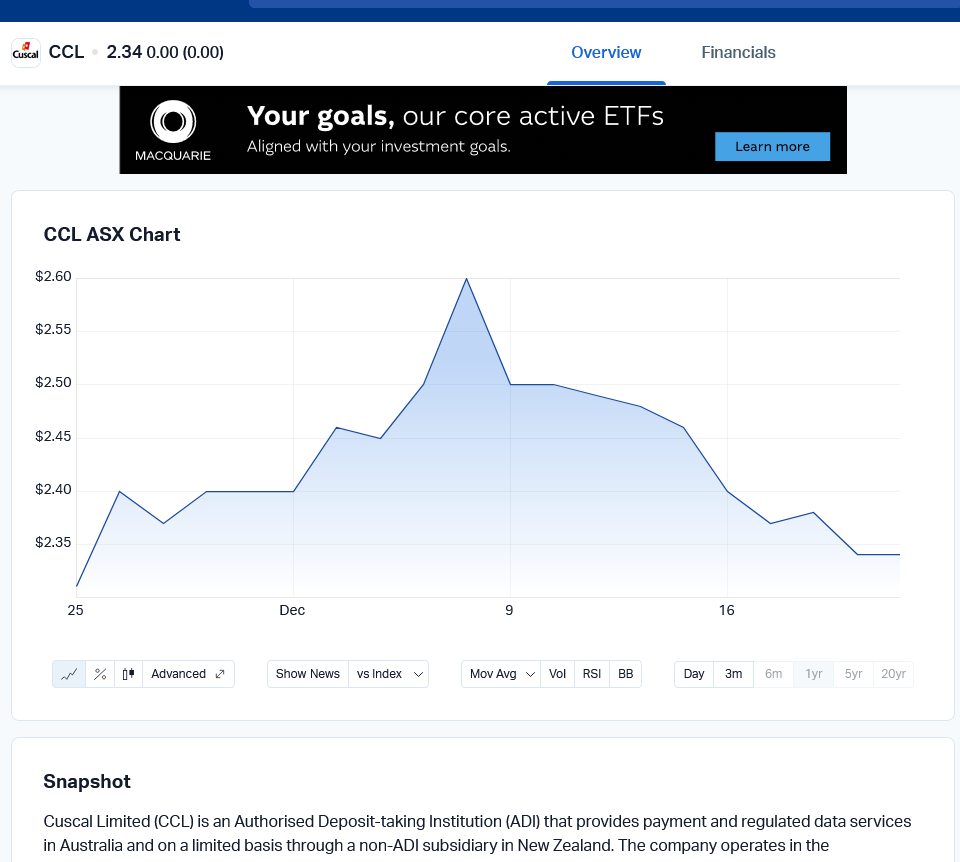Enable BB Bollinger Bands indicator

pos(625,674)
